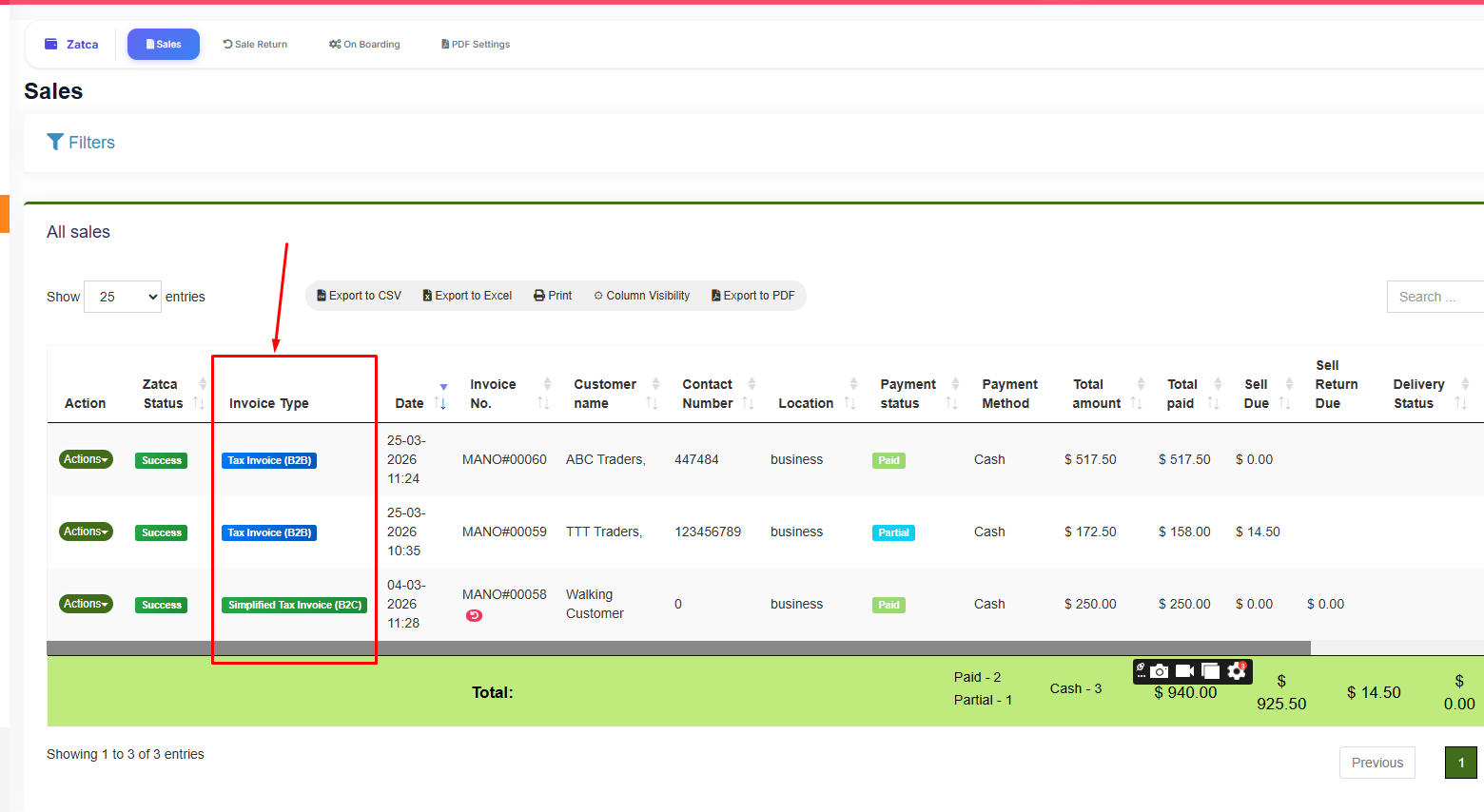
Task: Click the video recording icon in overlay toolbar
Action: (x=1184, y=671)
